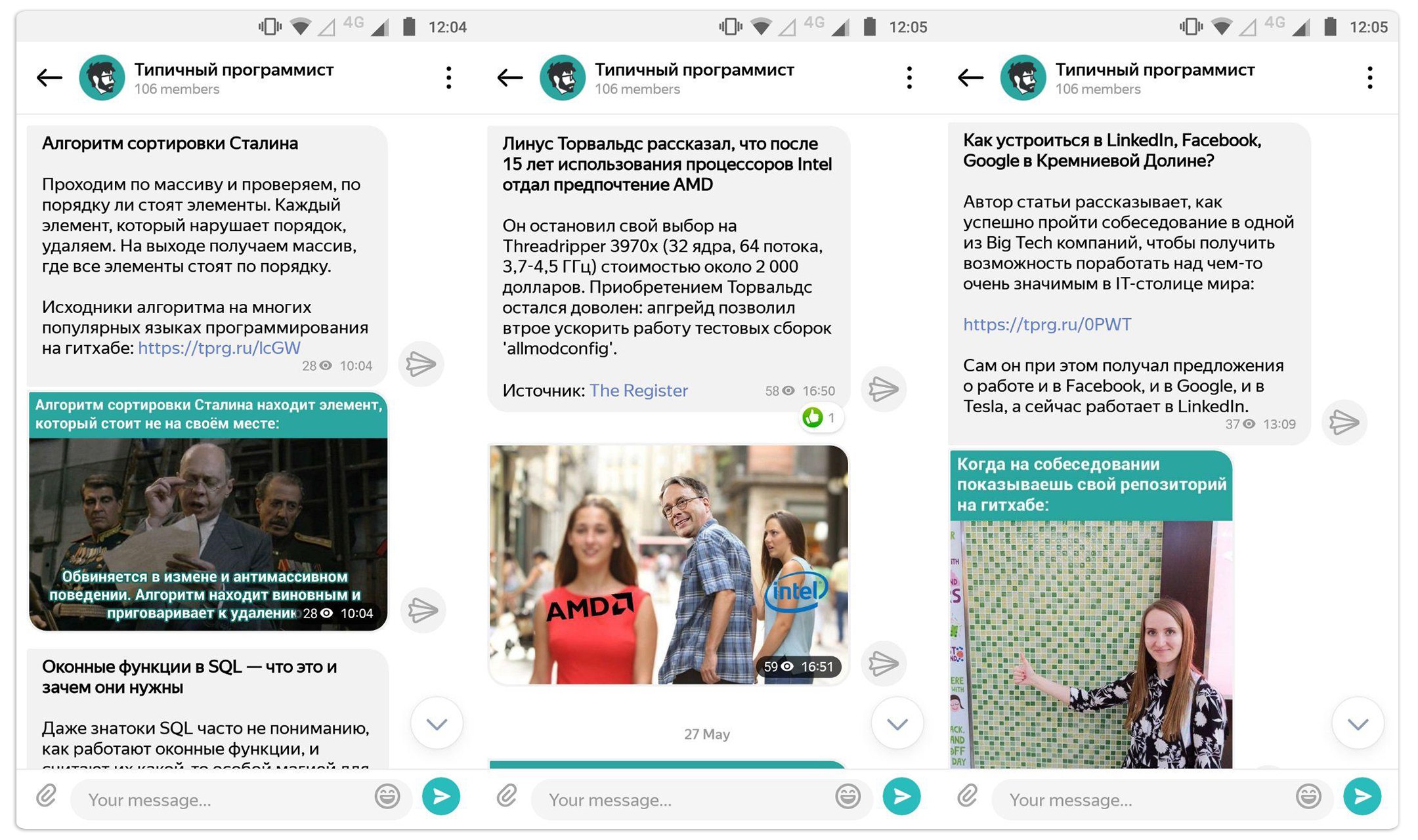Go back using arrow in the 12:04 screen
The image size is (1418, 840).
49,77
